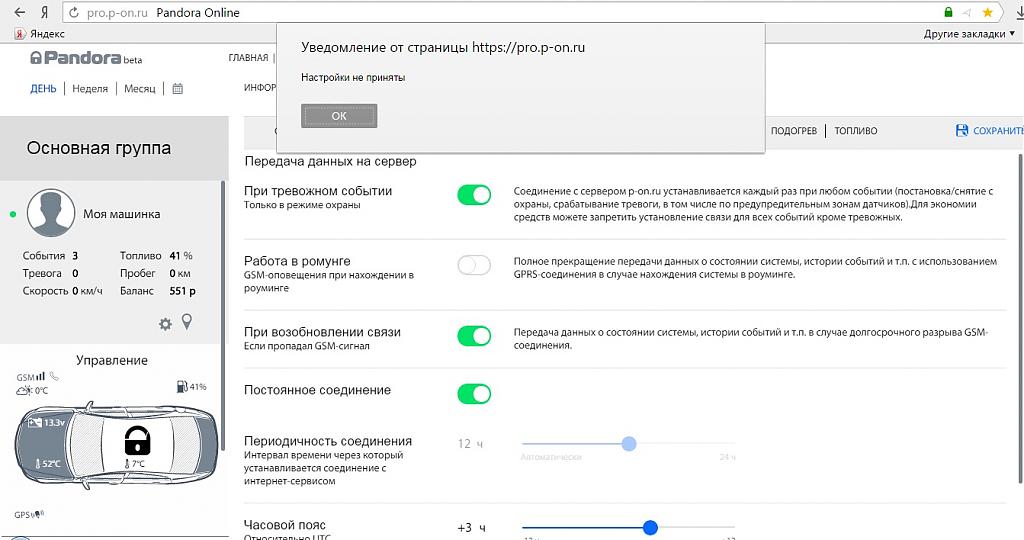The image size is (1024, 540).
Task: Open the ТОПЛИВО settings tab
Action: (x=855, y=131)
